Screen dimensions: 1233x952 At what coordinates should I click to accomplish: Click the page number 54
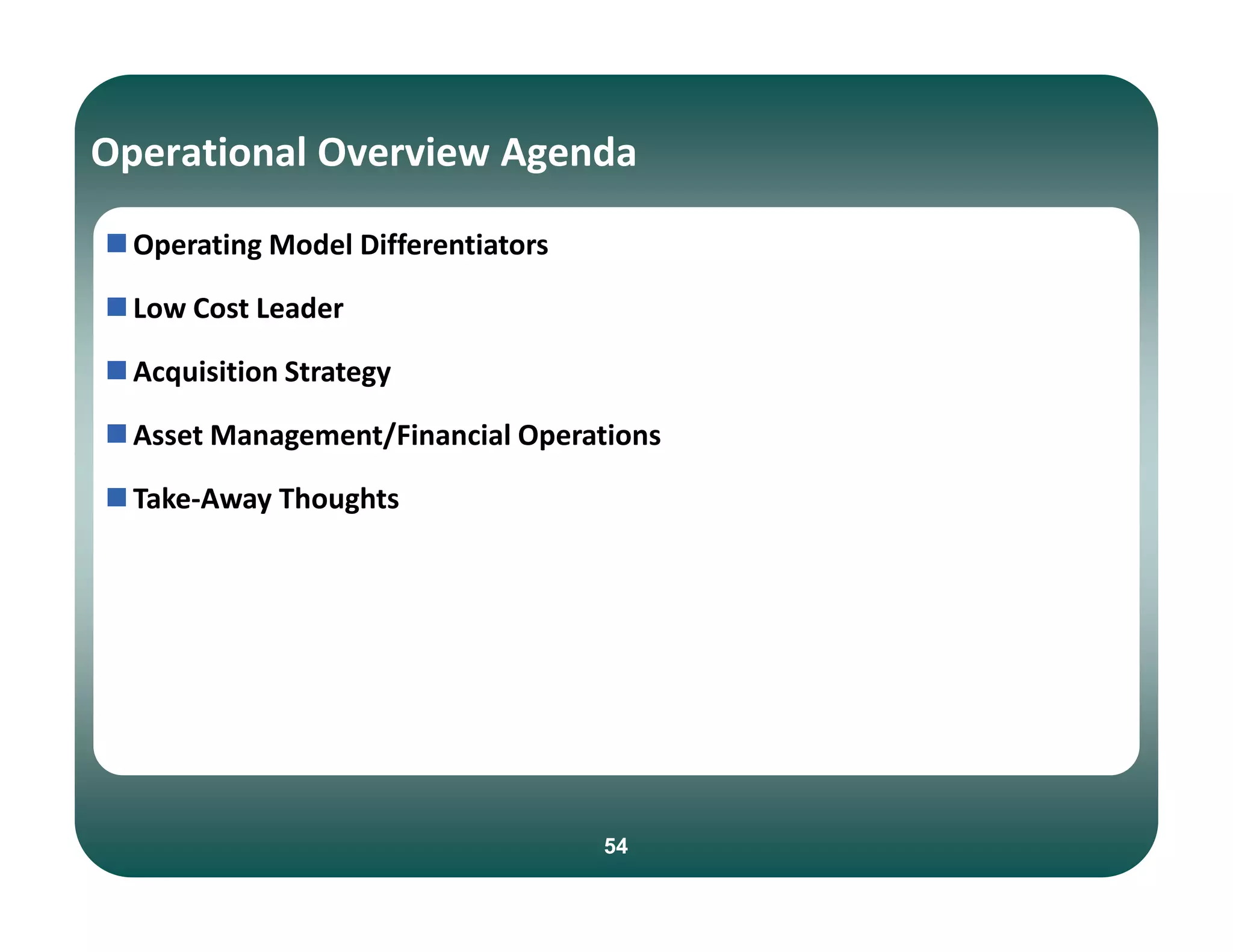(x=616, y=846)
